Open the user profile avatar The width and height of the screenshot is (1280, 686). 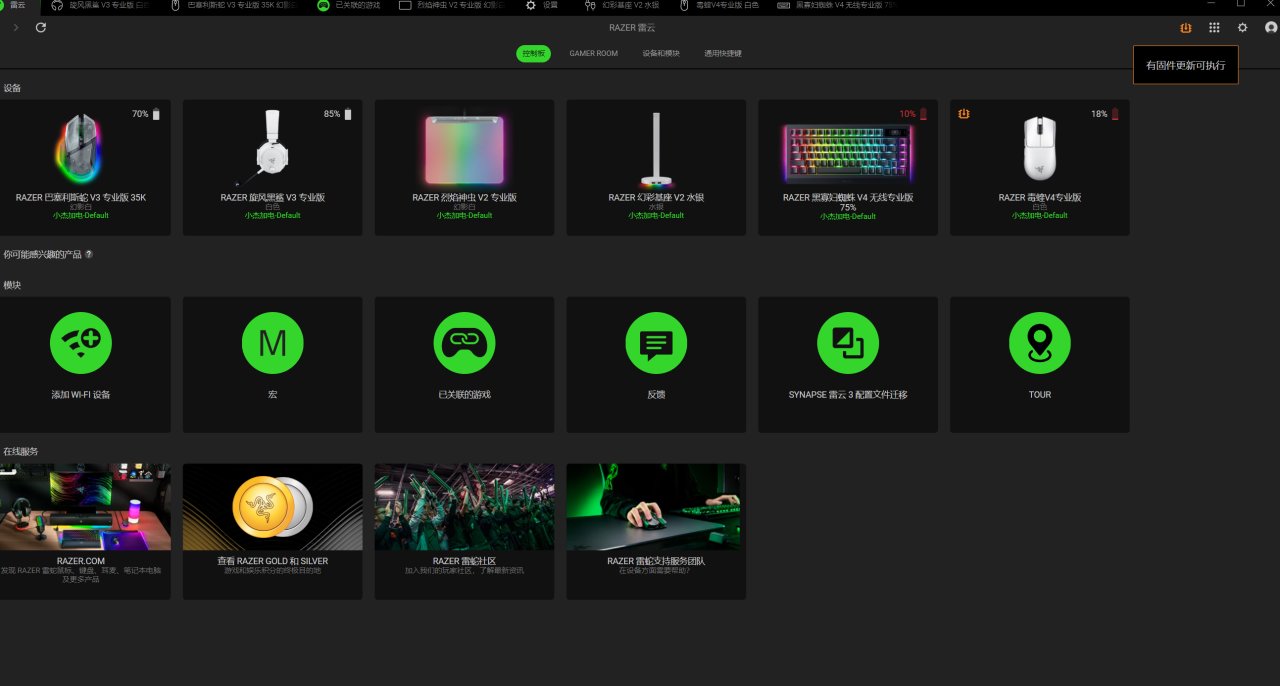coord(1271,28)
